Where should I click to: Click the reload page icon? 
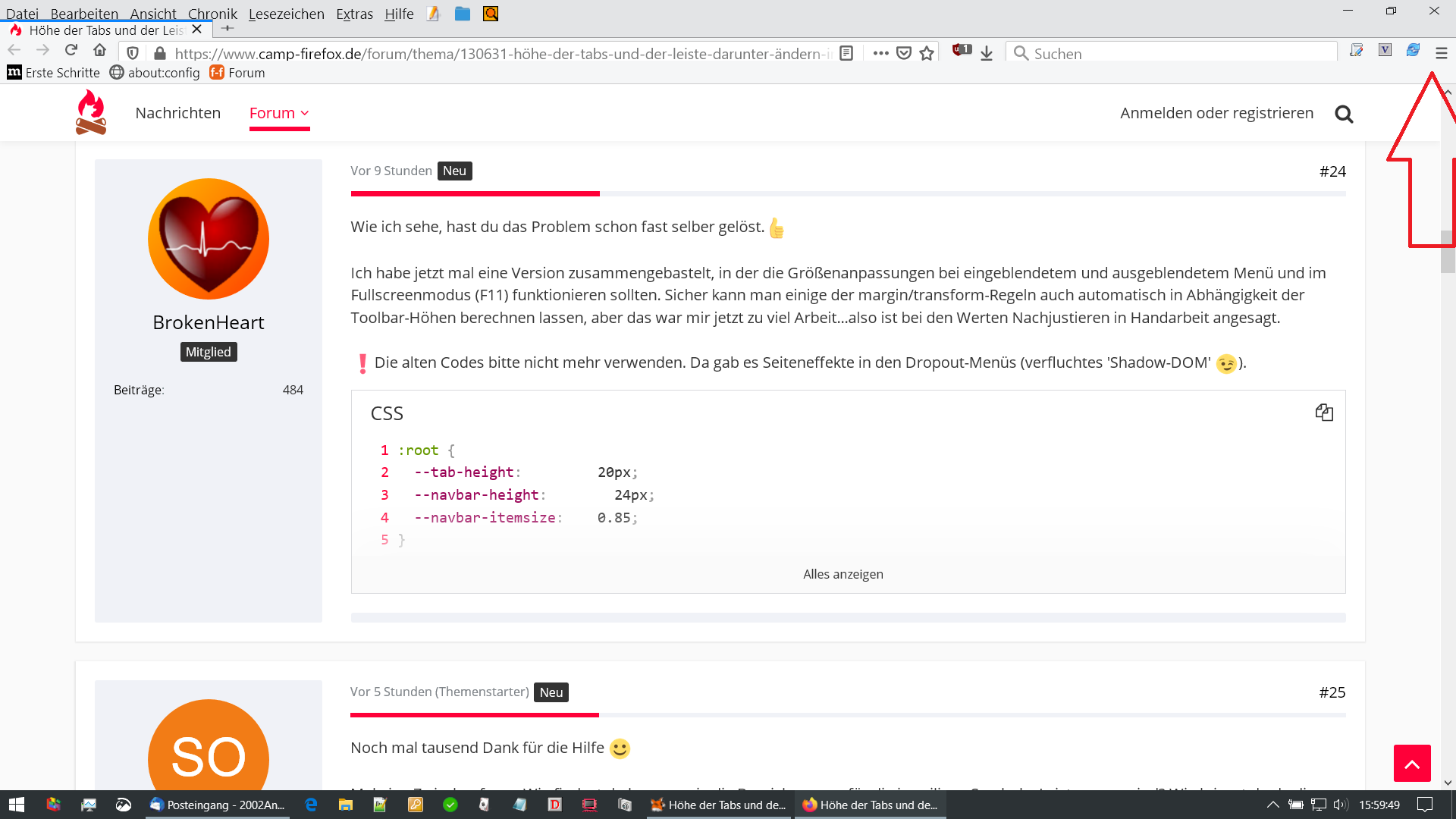pos(71,50)
